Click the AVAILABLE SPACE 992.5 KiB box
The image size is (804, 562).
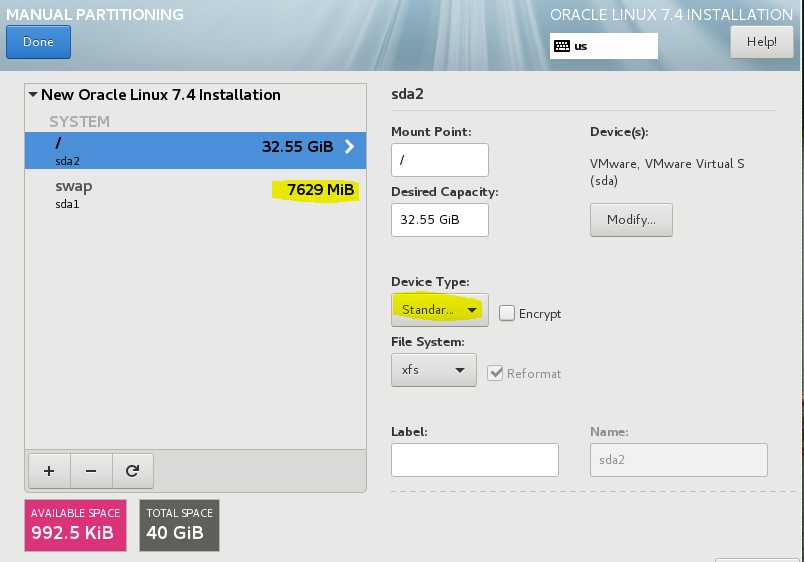tap(75, 526)
